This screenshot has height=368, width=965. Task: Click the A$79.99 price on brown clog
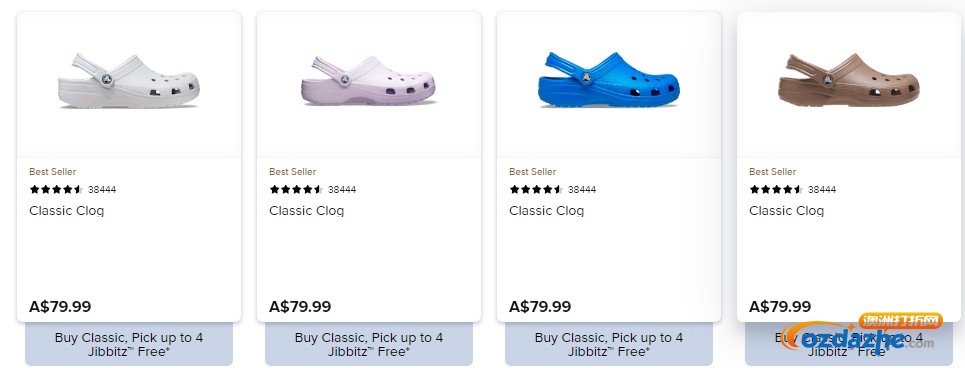point(780,306)
